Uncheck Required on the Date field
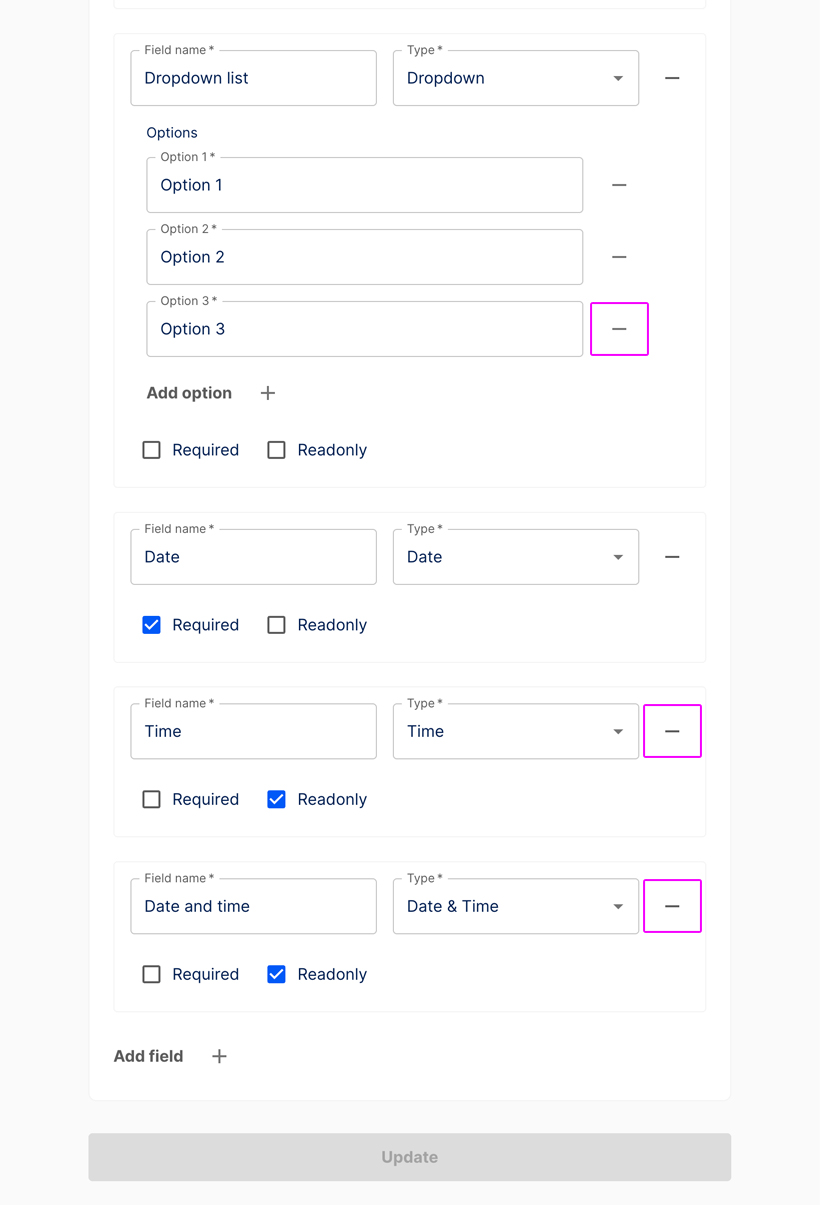The image size is (820, 1205). [x=151, y=624]
